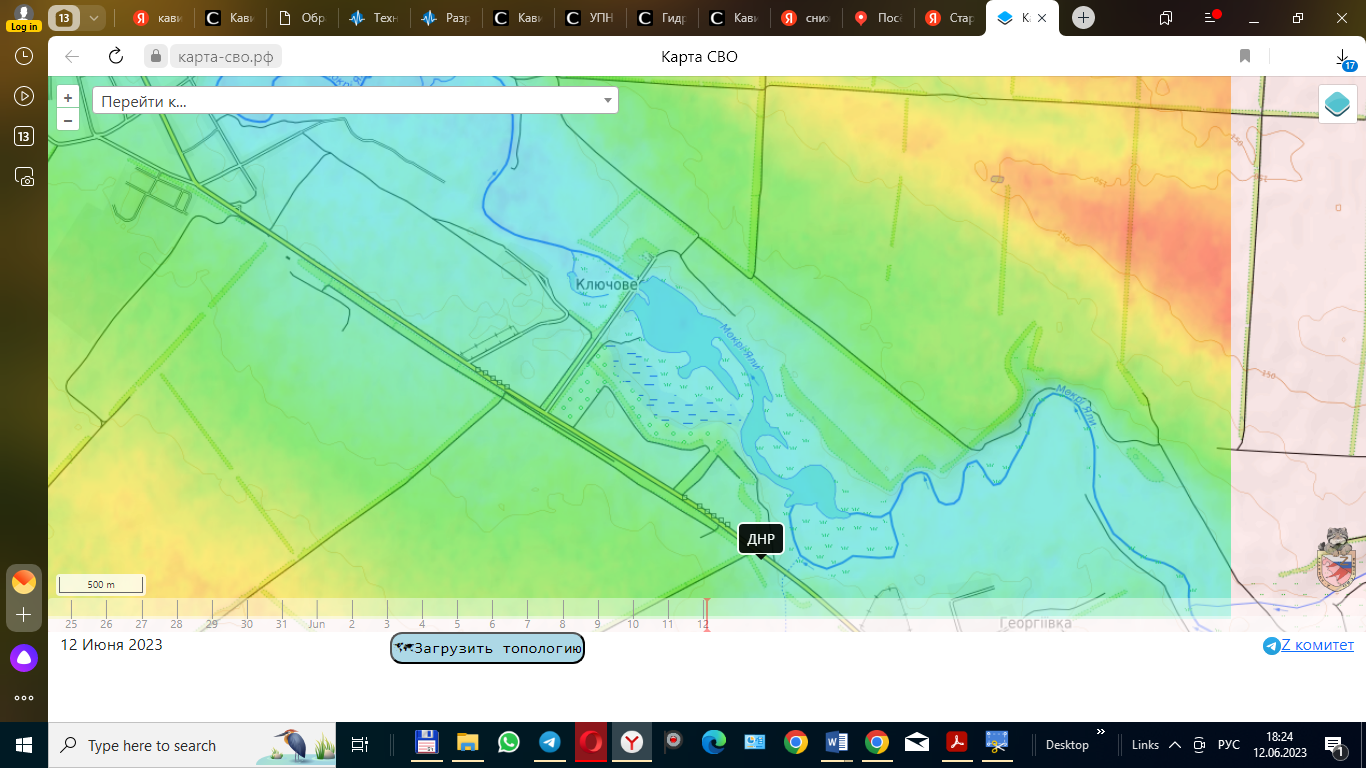Expand the 'Перейти к...' dropdown

(607, 100)
